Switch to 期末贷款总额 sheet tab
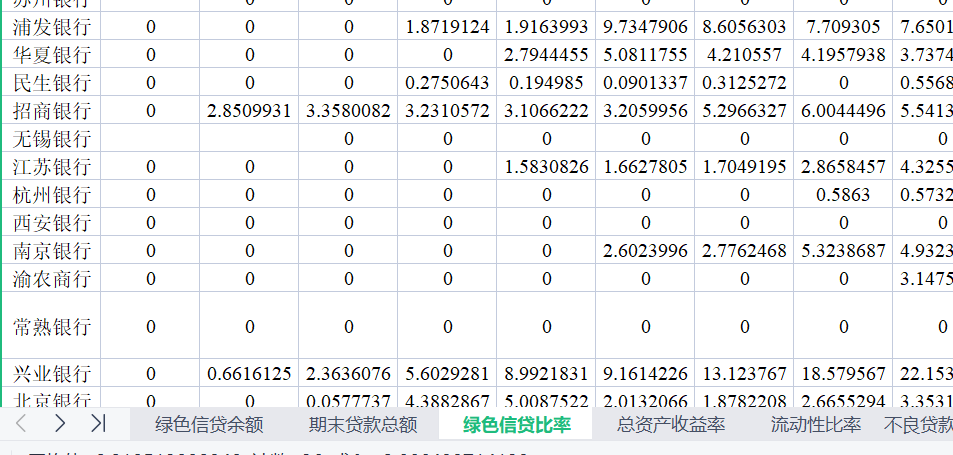This screenshot has width=953, height=455. click(363, 424)
